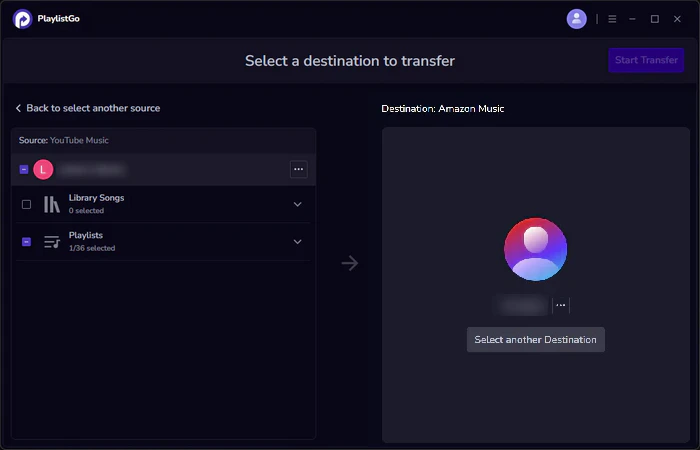The width and height of the screenshot is (700, 450).
Task: Click the '1/36 selected' text
Action: click(92, 248)
